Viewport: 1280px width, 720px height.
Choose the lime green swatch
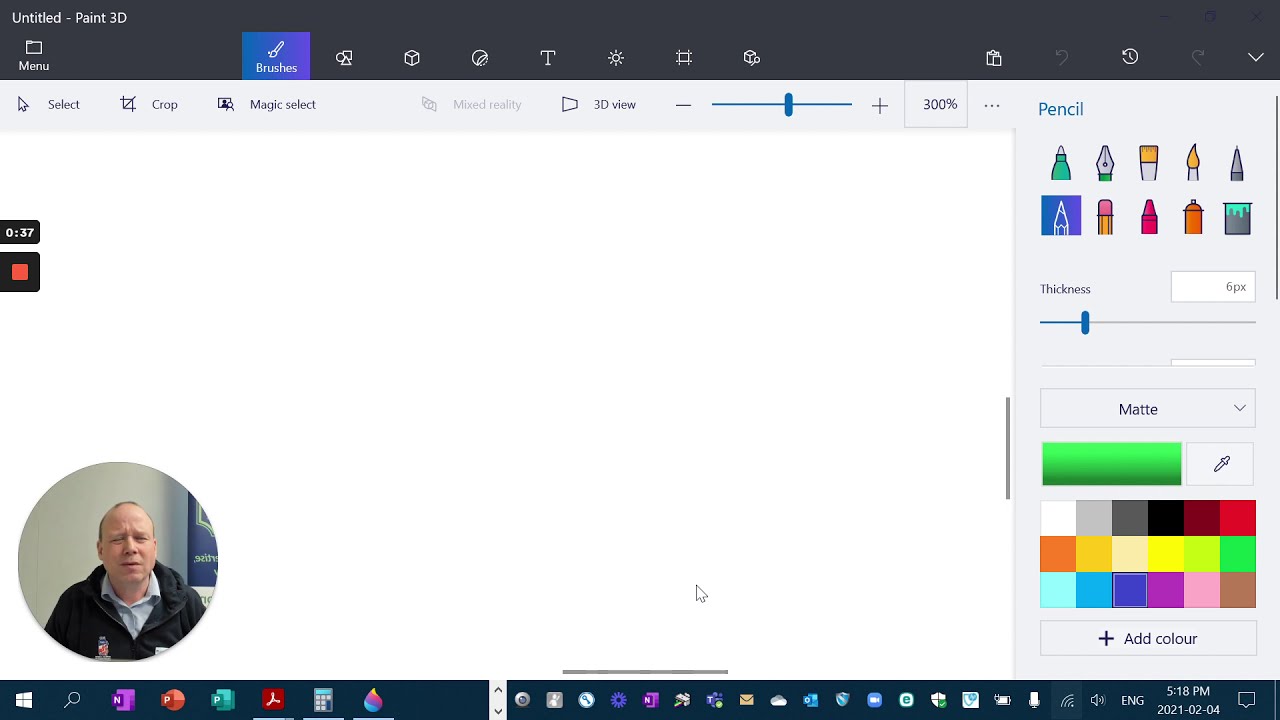1202,554
